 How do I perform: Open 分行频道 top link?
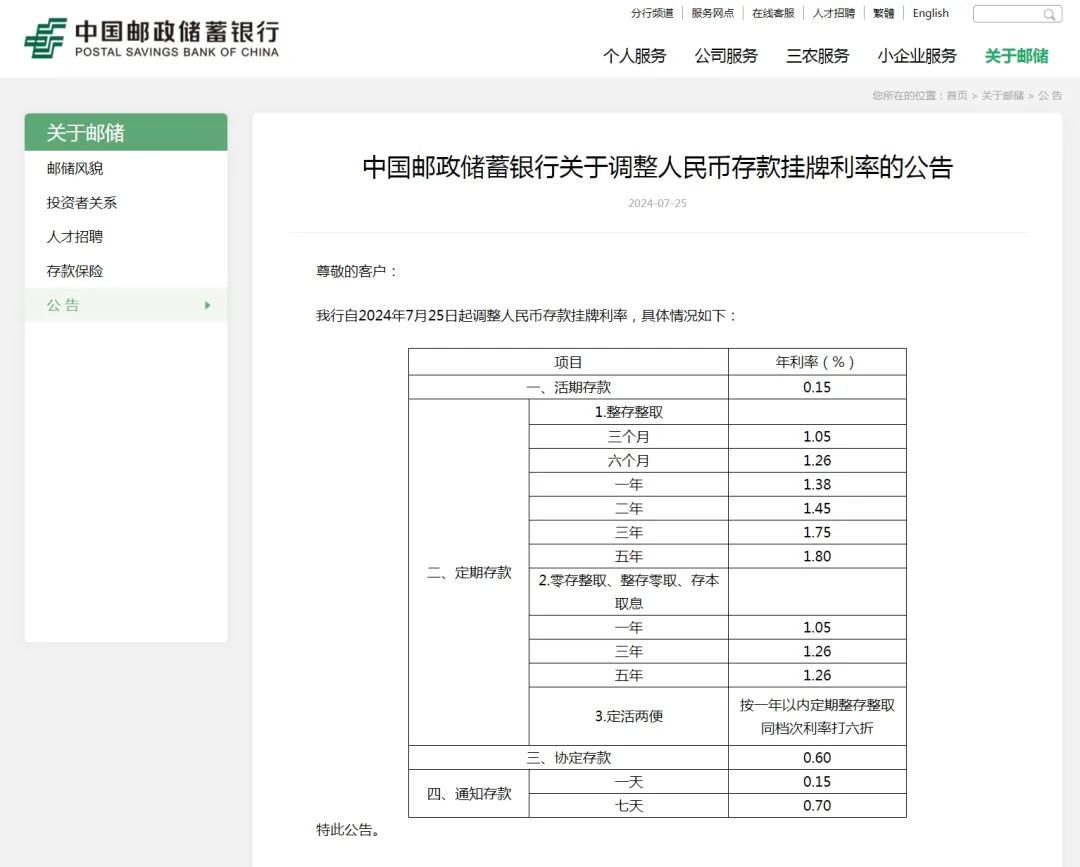pos(652,13)
